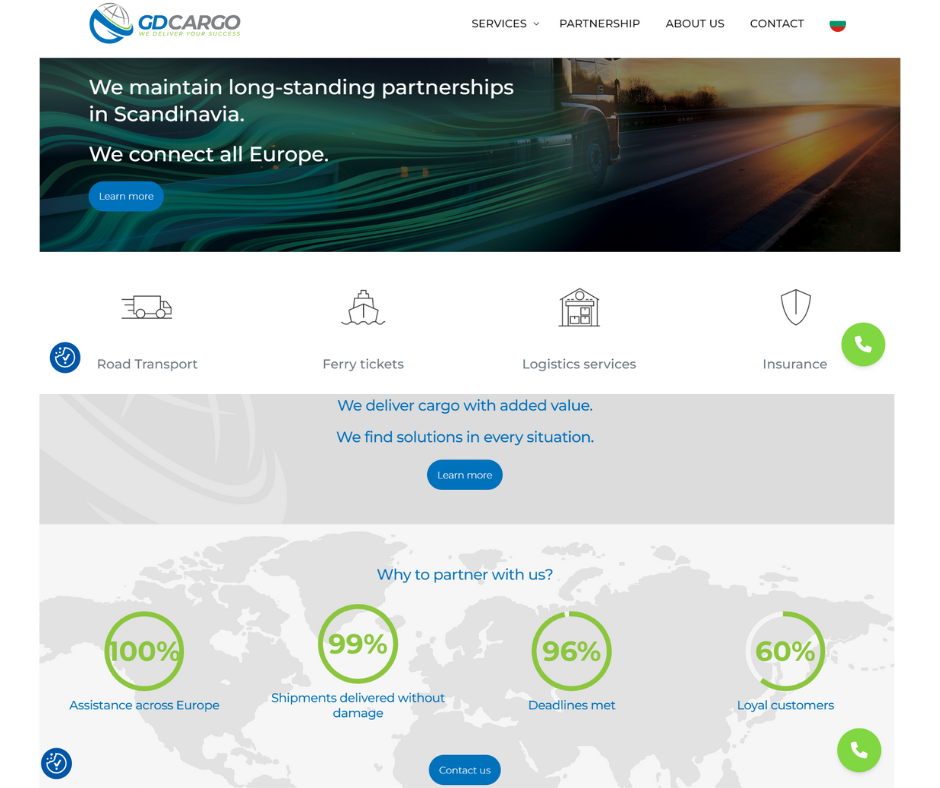
Task: Select the Insurance shield icon
Action: coord(796,307)
